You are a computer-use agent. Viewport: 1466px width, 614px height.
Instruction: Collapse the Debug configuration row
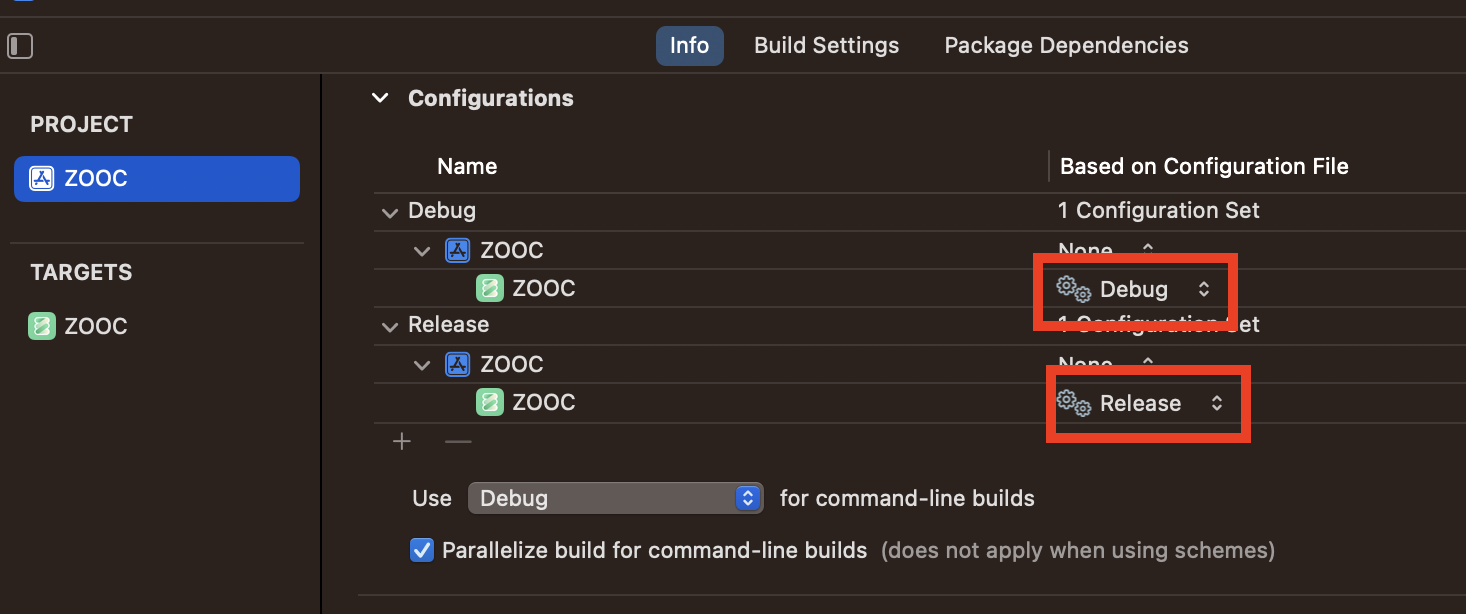(388, 212)
